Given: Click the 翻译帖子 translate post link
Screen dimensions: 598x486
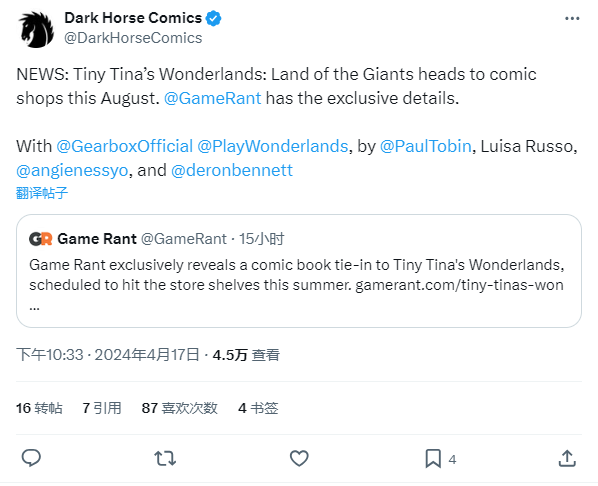Looking at the screenshot, I should (42, 193).
